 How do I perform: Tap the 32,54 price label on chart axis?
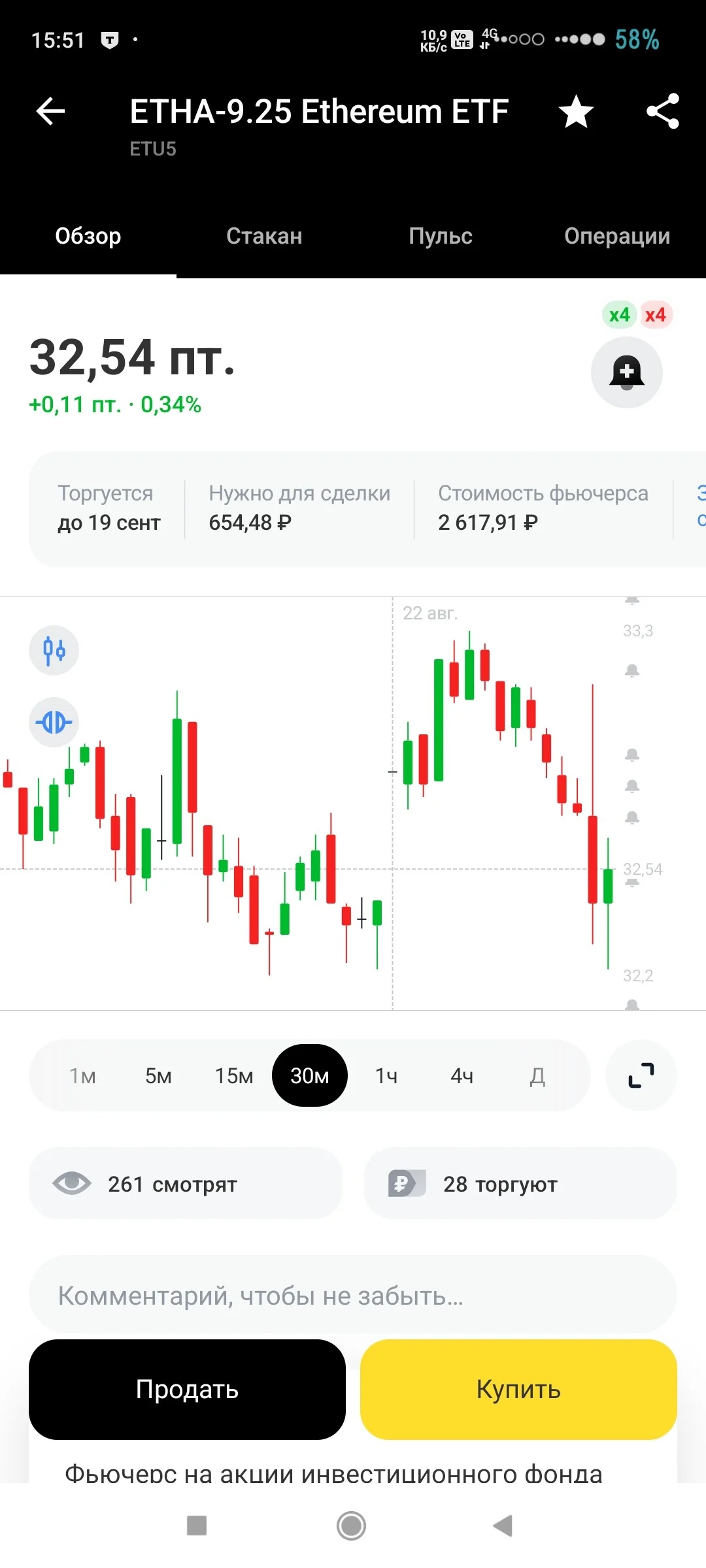pyautogui.click(x=643, y=869)
